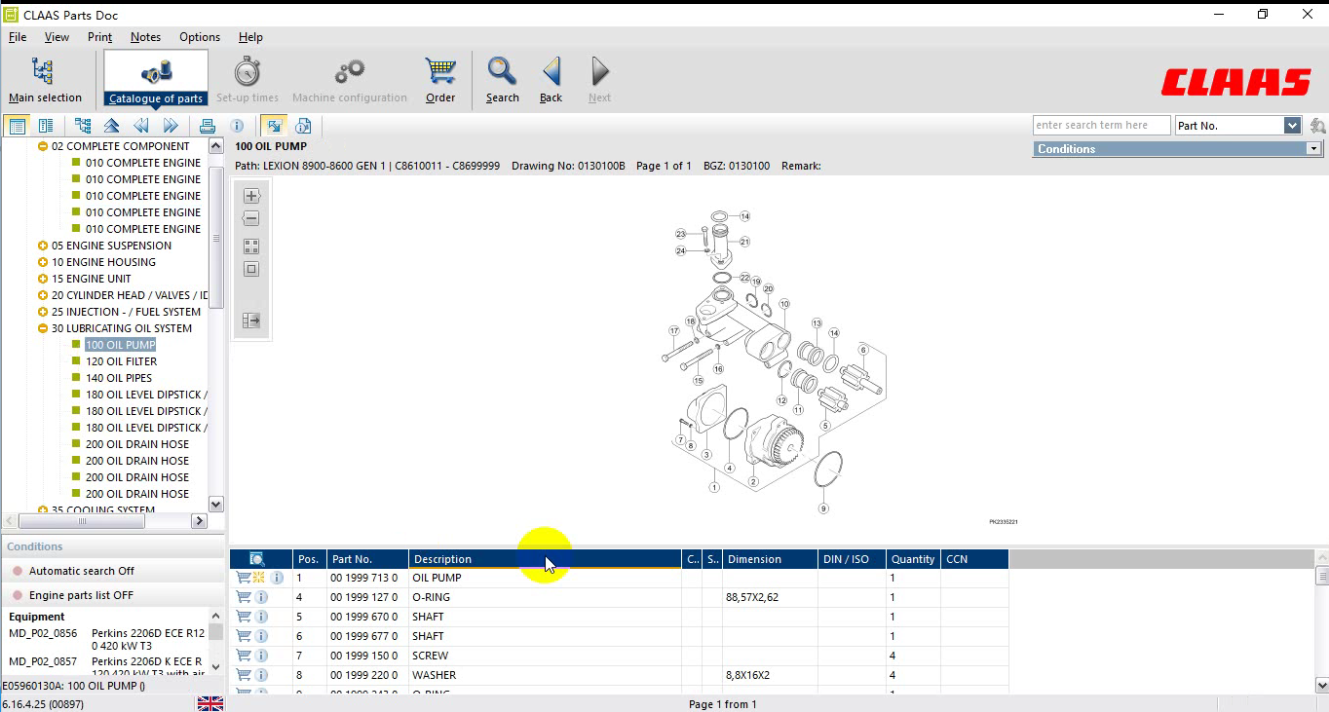Zoom out of the drawing with minus button
Image resolution: width=1329 pixels, height=712 pixels.
pyautogui.click(x=251, y=219)
